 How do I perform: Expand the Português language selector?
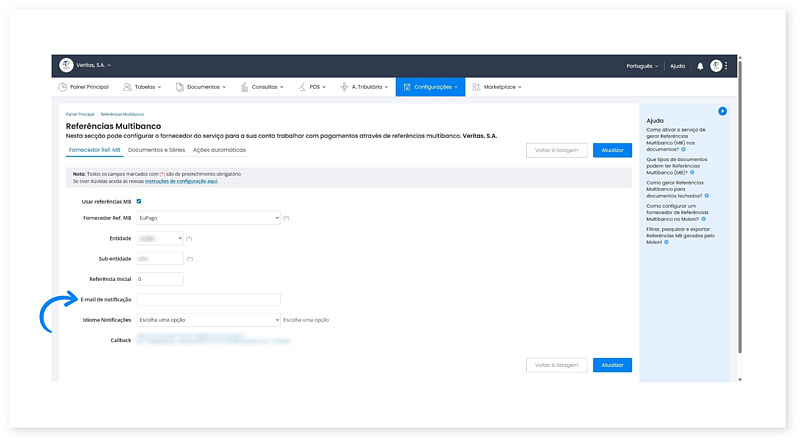click(x=640, y=66)
